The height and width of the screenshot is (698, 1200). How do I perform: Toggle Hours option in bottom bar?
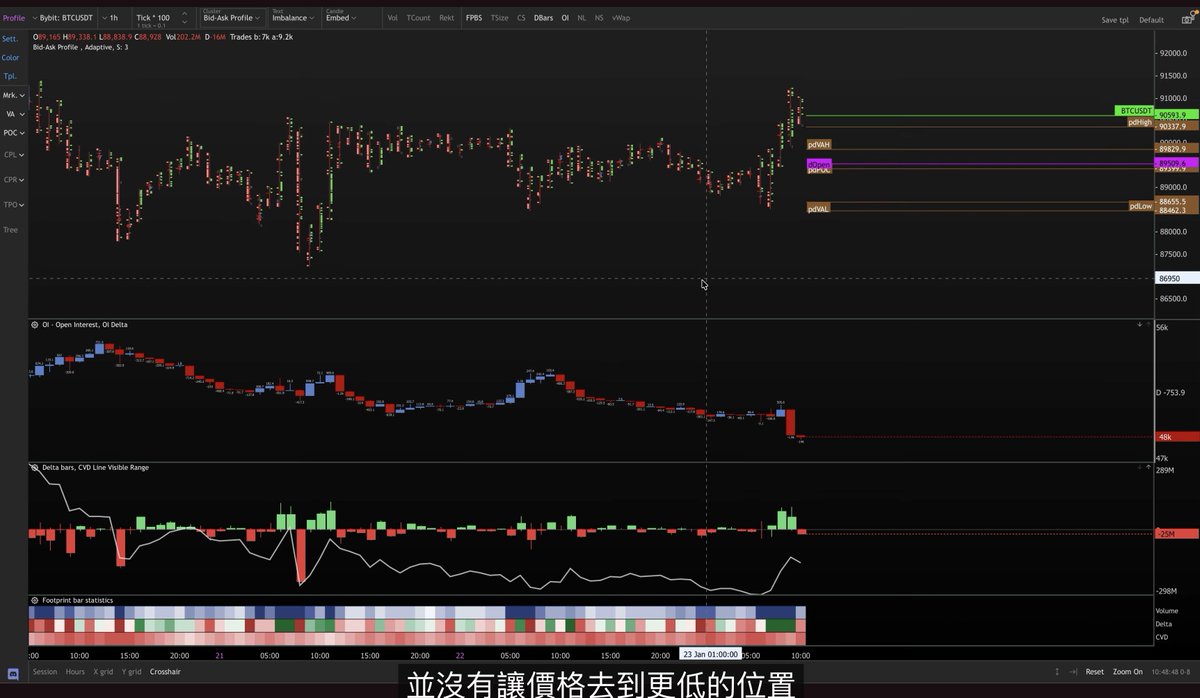[x=75, y=672]
